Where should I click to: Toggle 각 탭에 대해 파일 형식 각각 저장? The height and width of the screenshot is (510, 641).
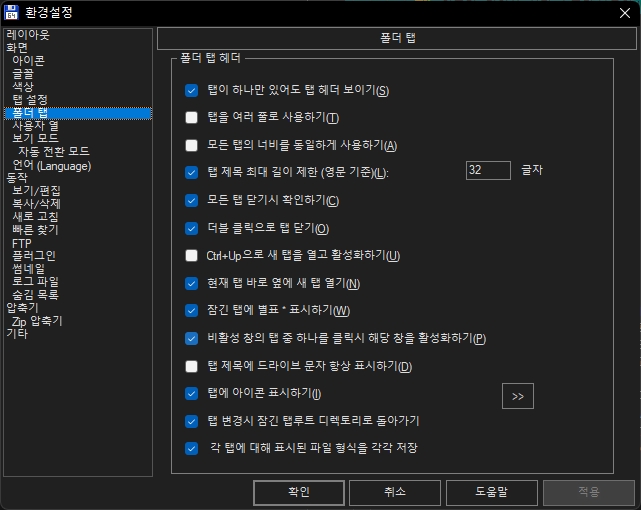(191, 449)
